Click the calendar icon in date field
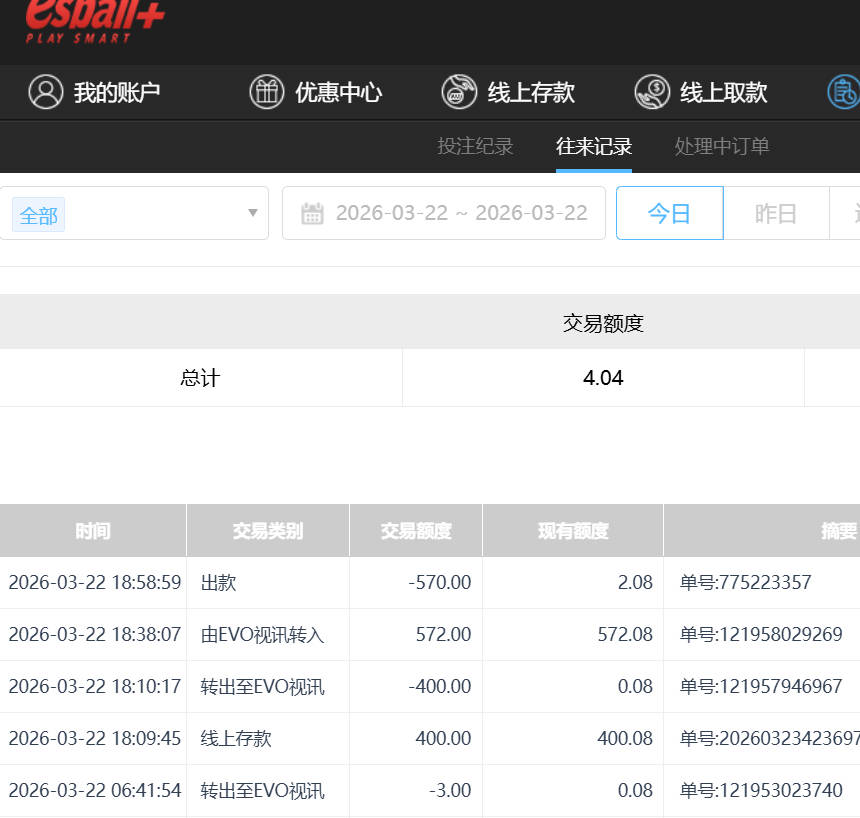The image size is (860, 818). coord(312,213)
